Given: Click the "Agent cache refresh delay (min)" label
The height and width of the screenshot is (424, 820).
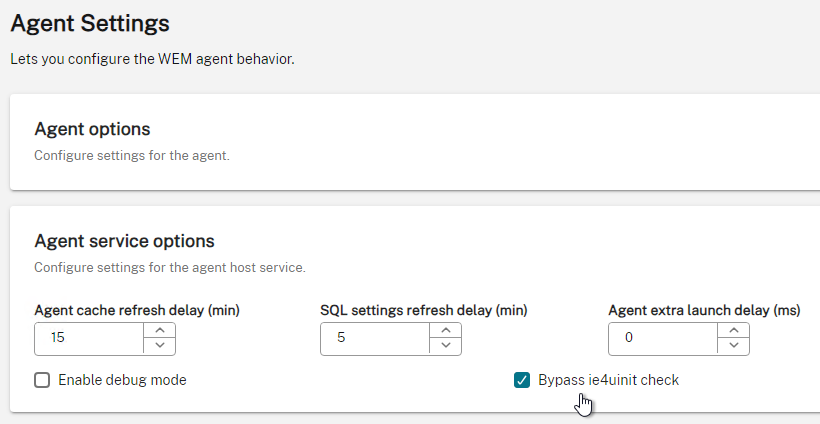Looking at the screenshot, I should tap(137, 311).
